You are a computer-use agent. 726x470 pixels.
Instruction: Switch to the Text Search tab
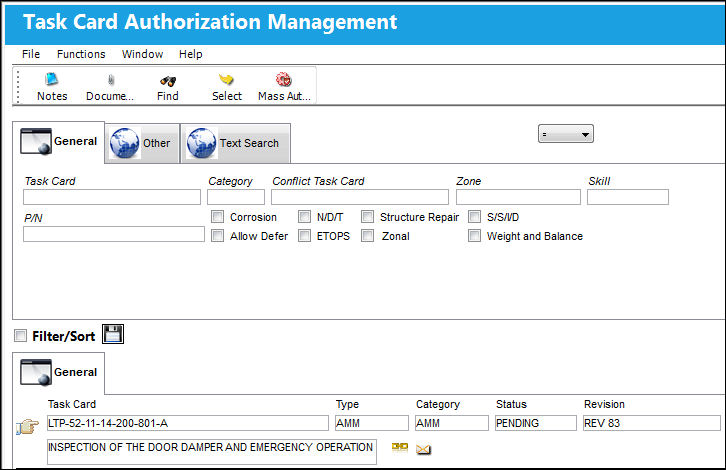(x=236, y=143)
